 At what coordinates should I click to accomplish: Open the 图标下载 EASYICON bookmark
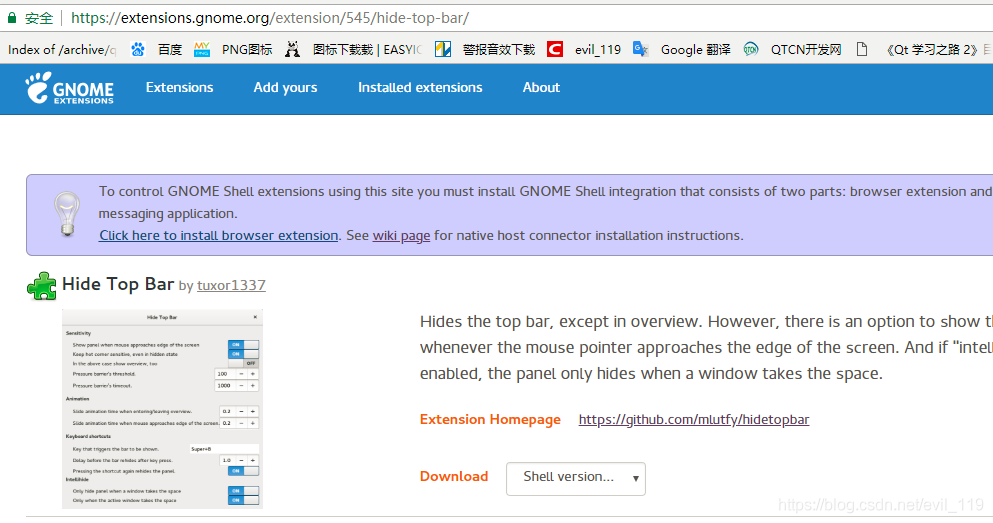point(353,49)
